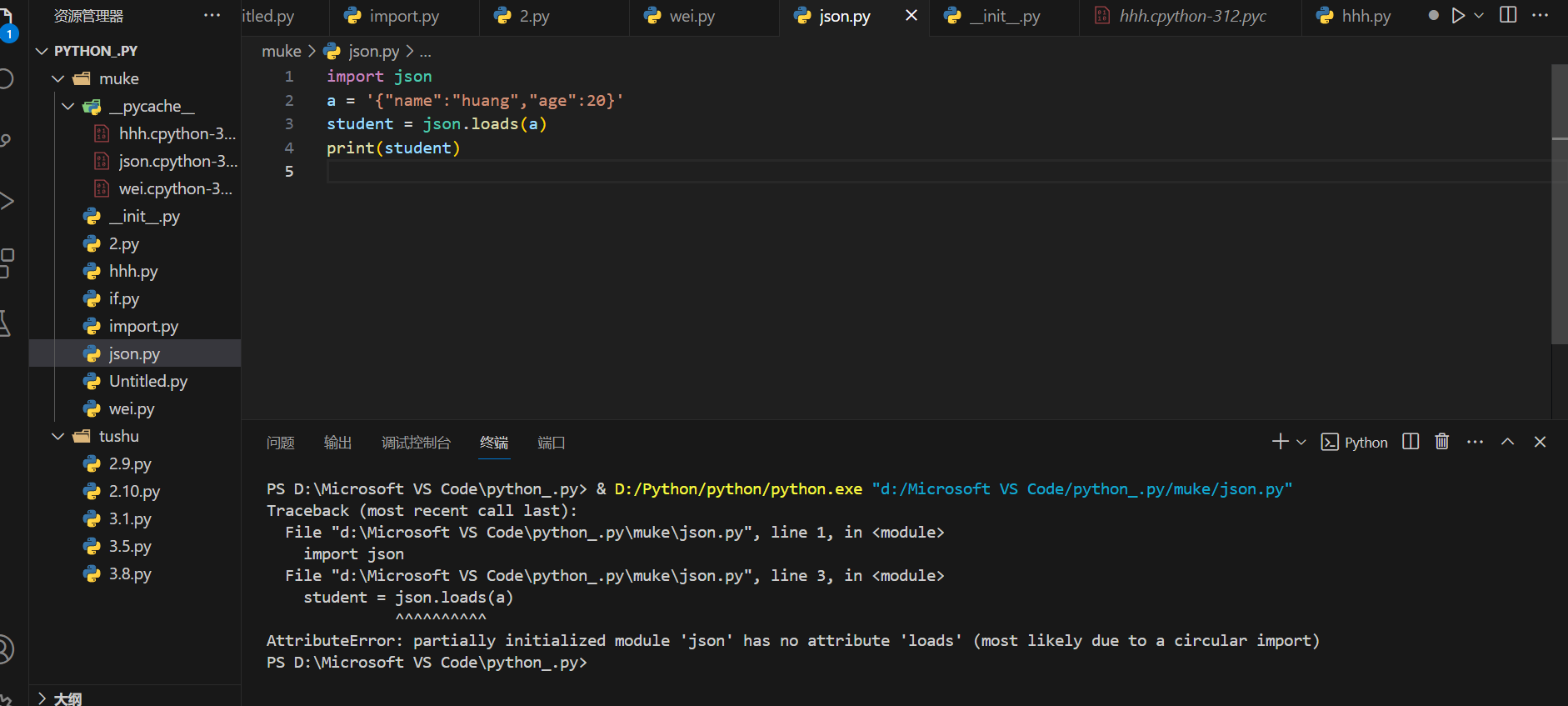Split the terminal panel
Screen dimensions: 1568x706
[x=1411, y=442]
